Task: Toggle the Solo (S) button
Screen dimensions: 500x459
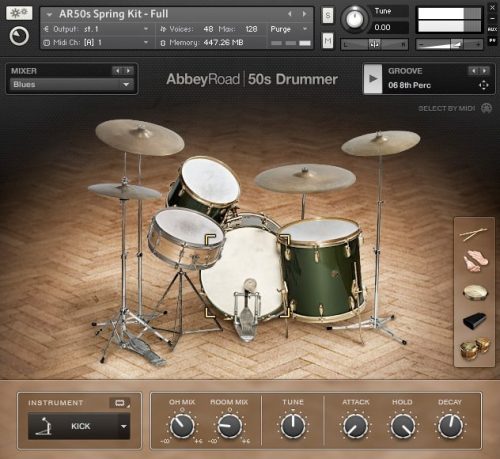Action: [x=328, y=15]
